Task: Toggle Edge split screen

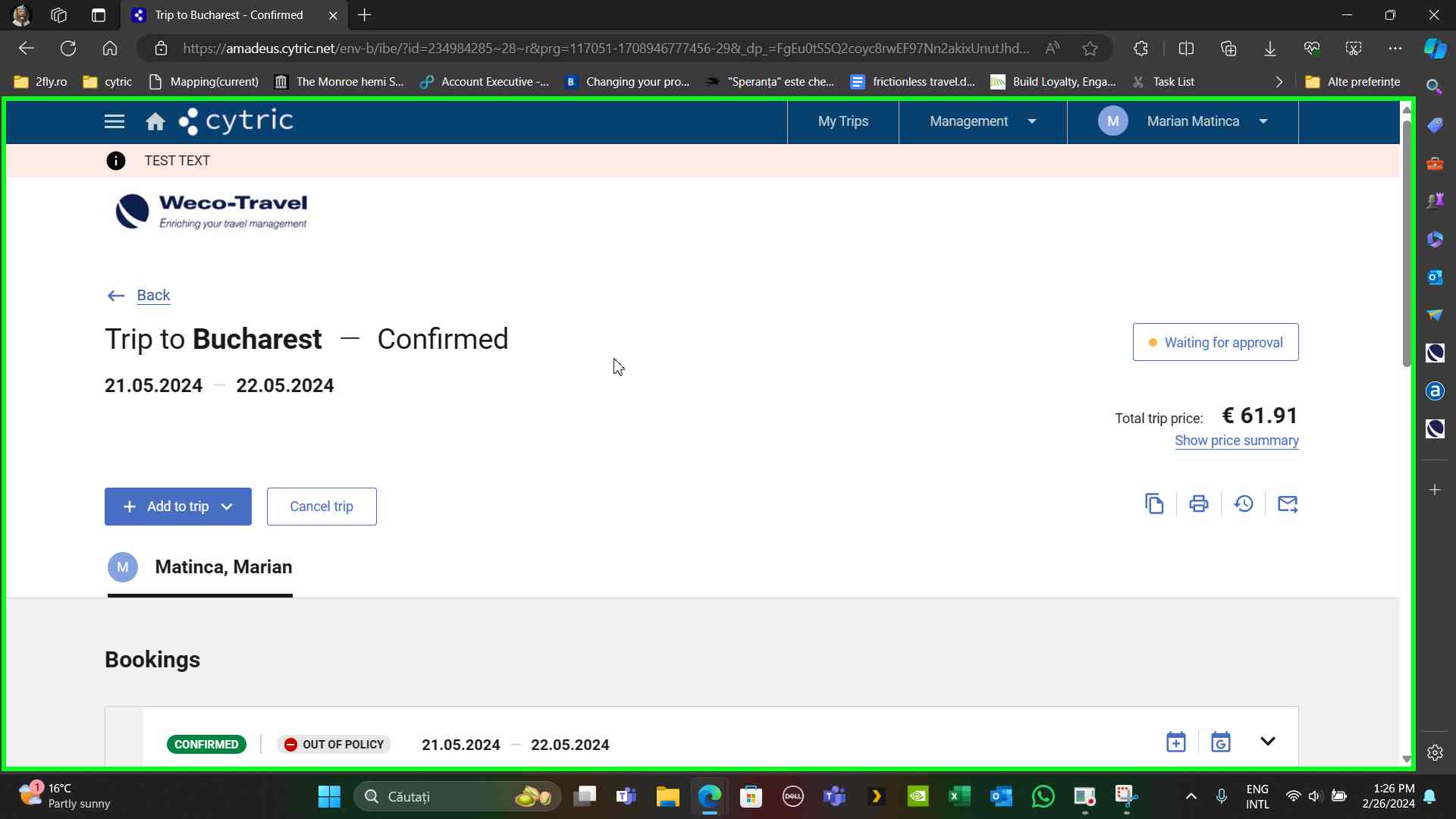Action: [x=1187, y=49]
